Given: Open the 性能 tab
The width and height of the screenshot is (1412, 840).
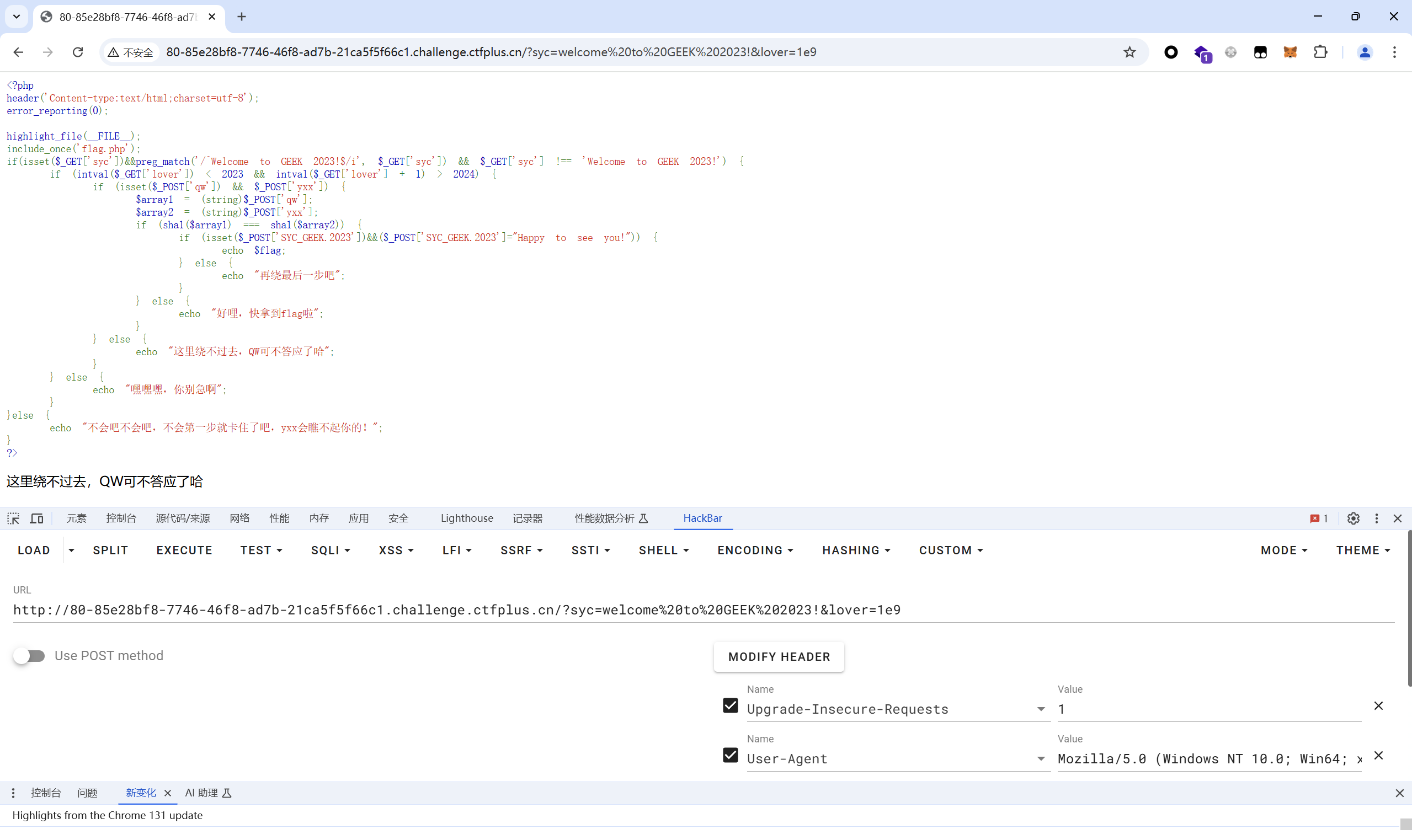Looking at the screenshot, I should pos(279,518).
